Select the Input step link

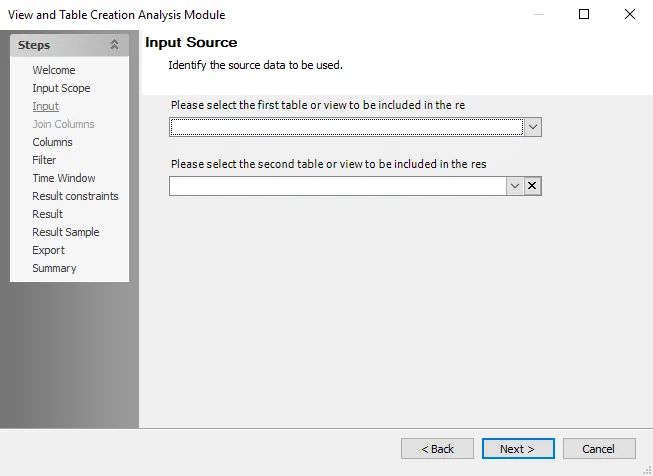[45, 106]
